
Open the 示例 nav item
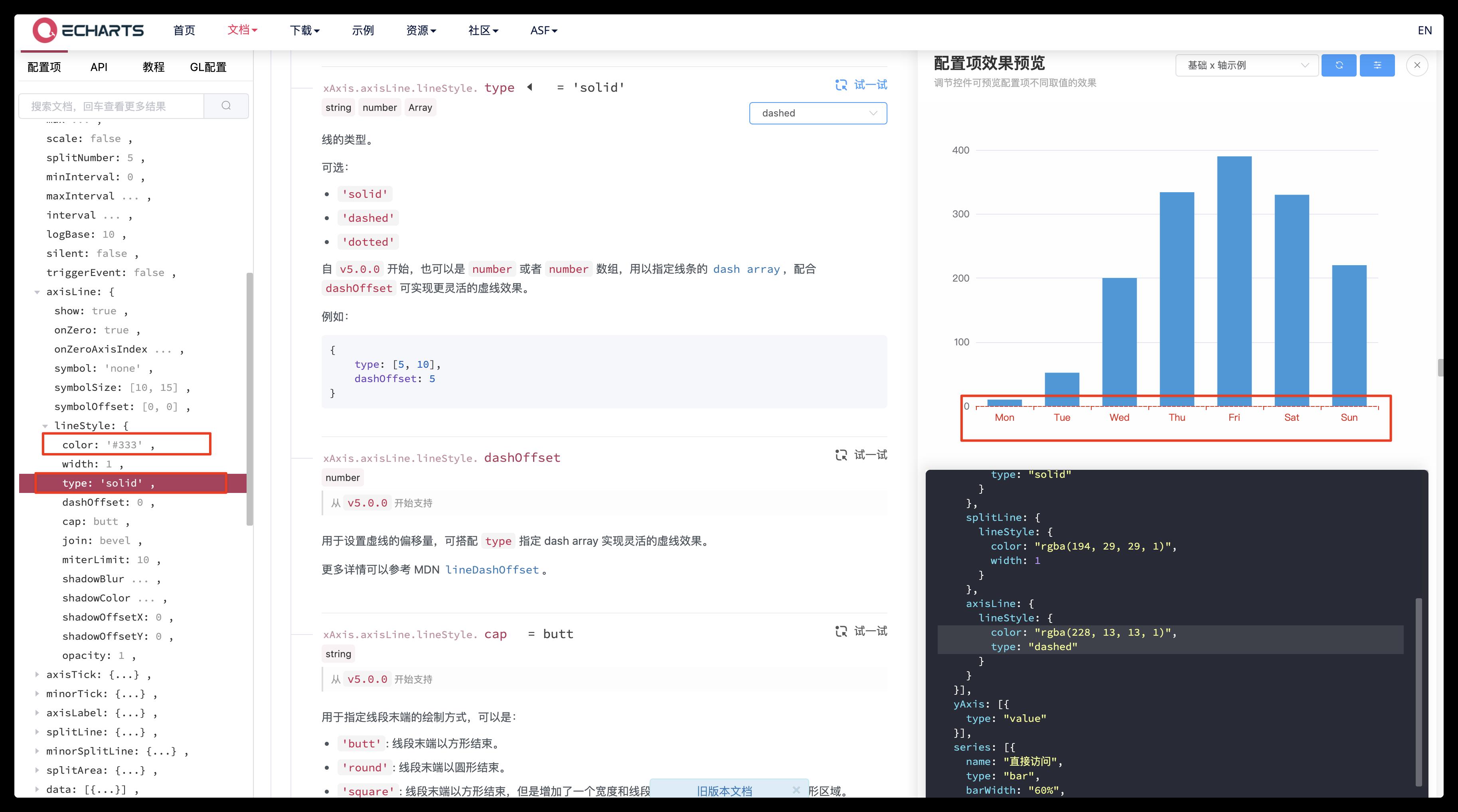[363, 31]
